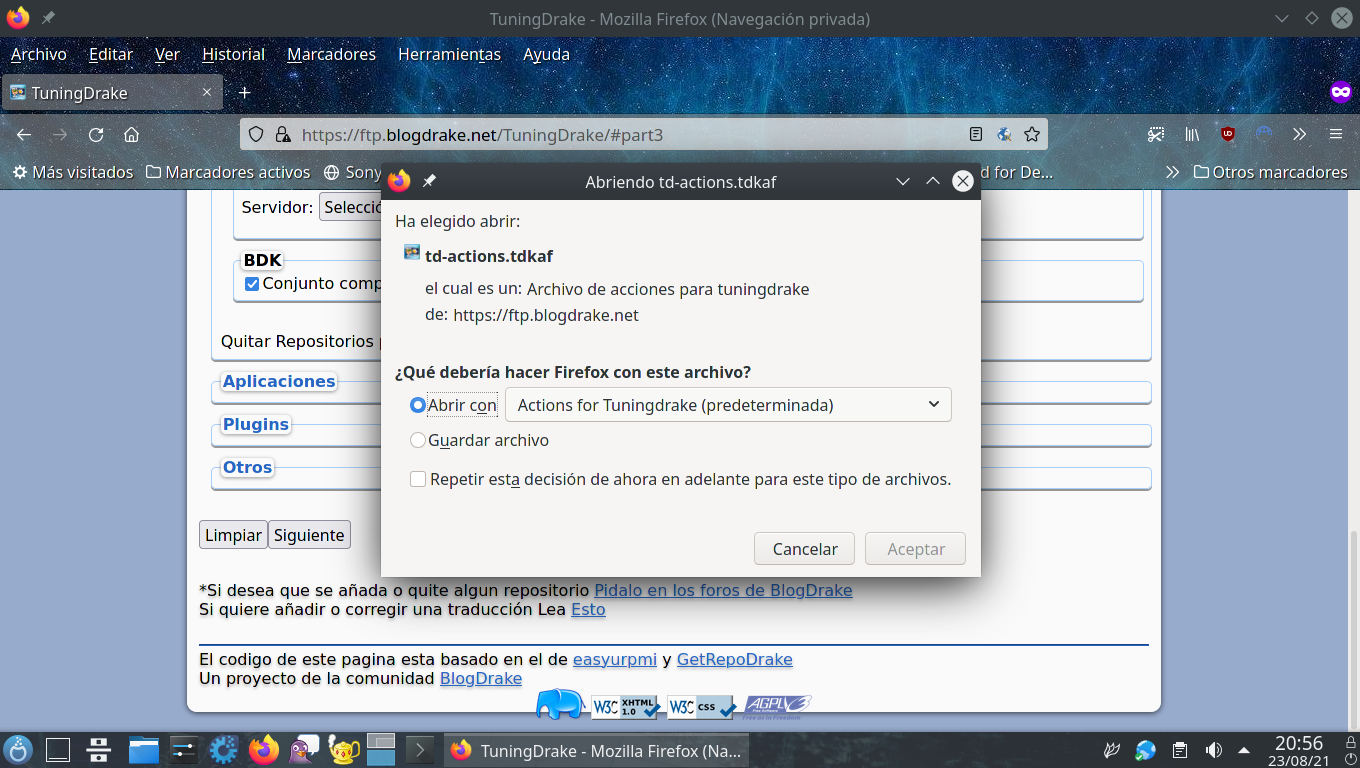This screenshot has width=1360, height=768.
Task: Expand the Otros section
Action: pos(247,467)
